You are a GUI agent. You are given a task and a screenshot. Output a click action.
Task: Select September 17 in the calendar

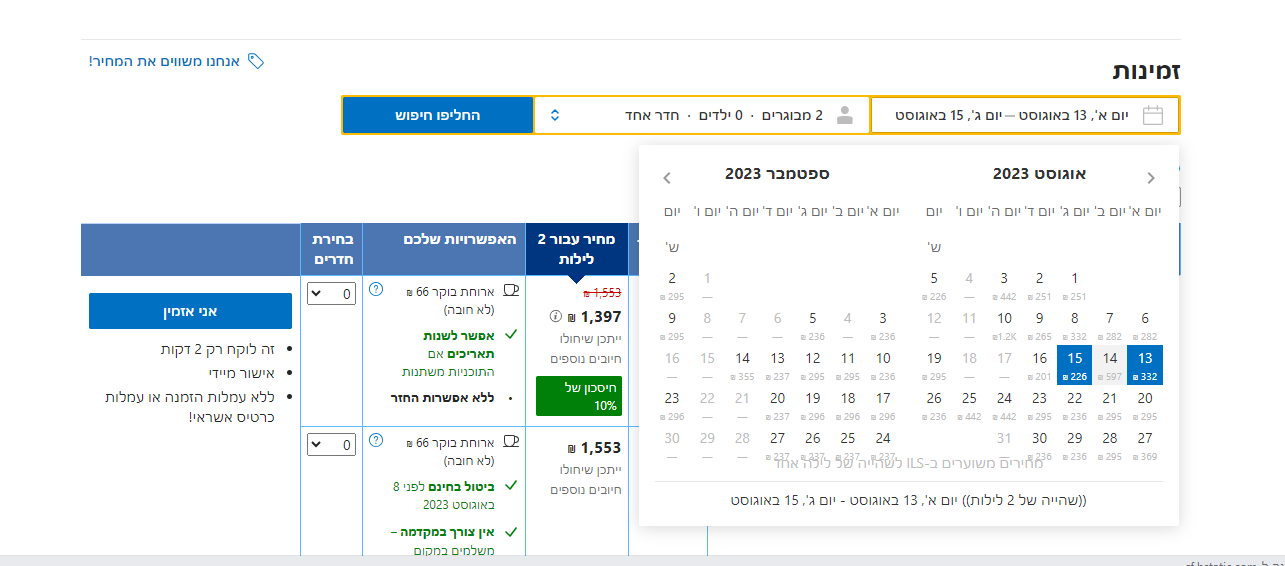coord(883,404)
